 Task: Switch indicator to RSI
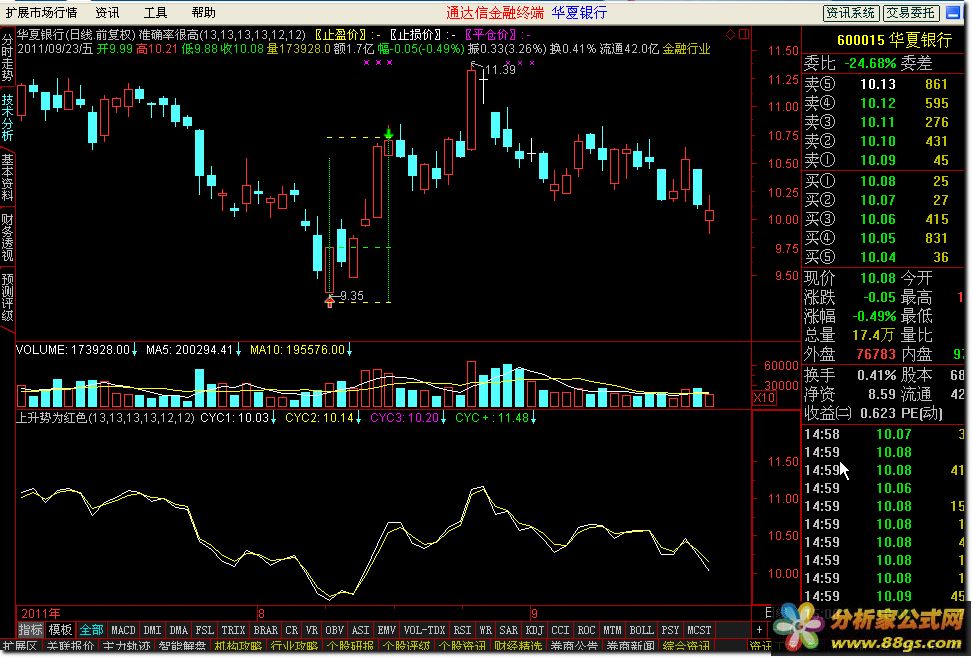462,630
